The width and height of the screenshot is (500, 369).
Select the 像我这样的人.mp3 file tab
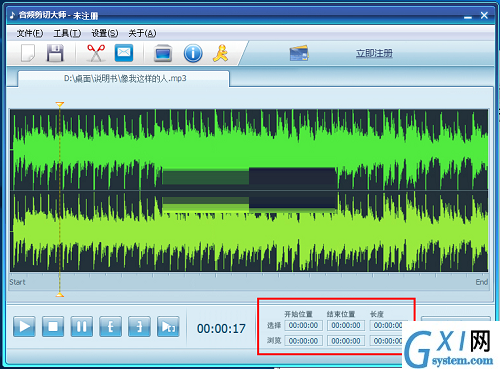124,79
